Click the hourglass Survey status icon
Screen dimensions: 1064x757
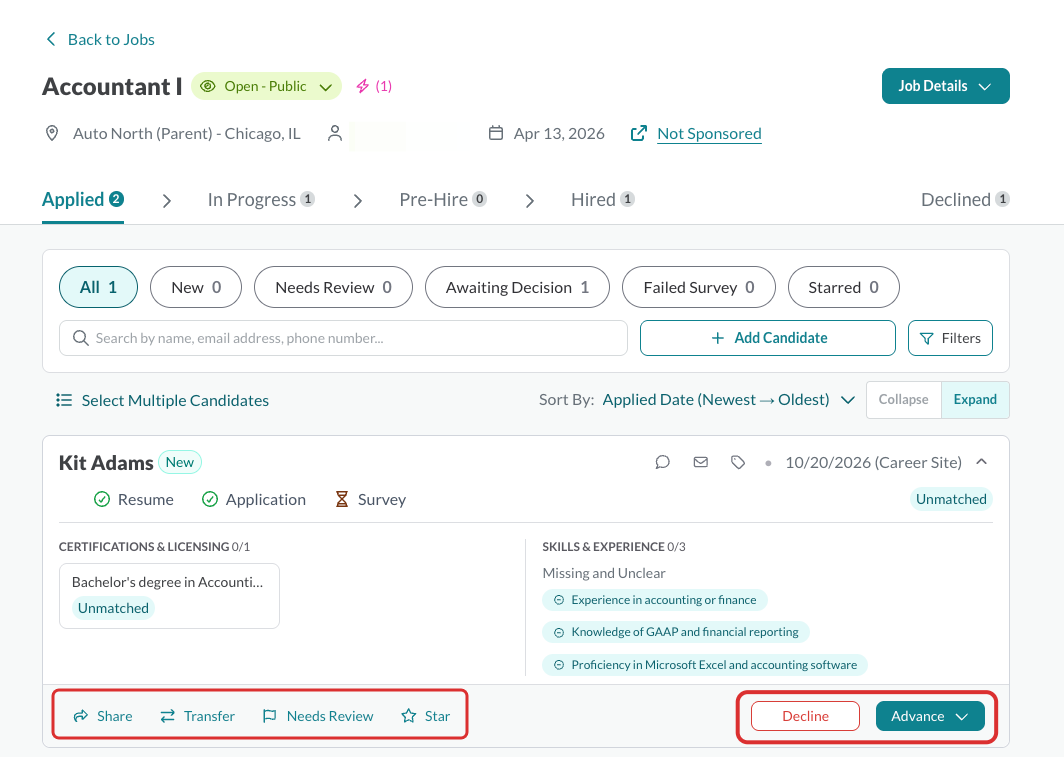(x=342, y=499)
